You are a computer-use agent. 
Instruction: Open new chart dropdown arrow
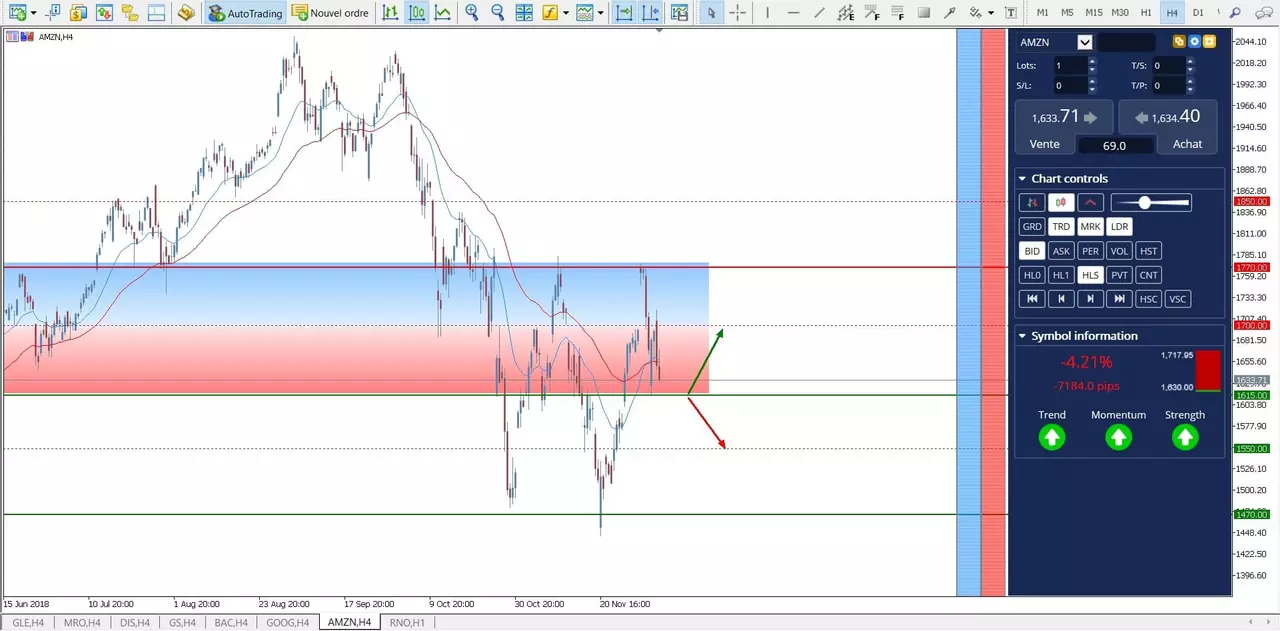click(33, 13)
